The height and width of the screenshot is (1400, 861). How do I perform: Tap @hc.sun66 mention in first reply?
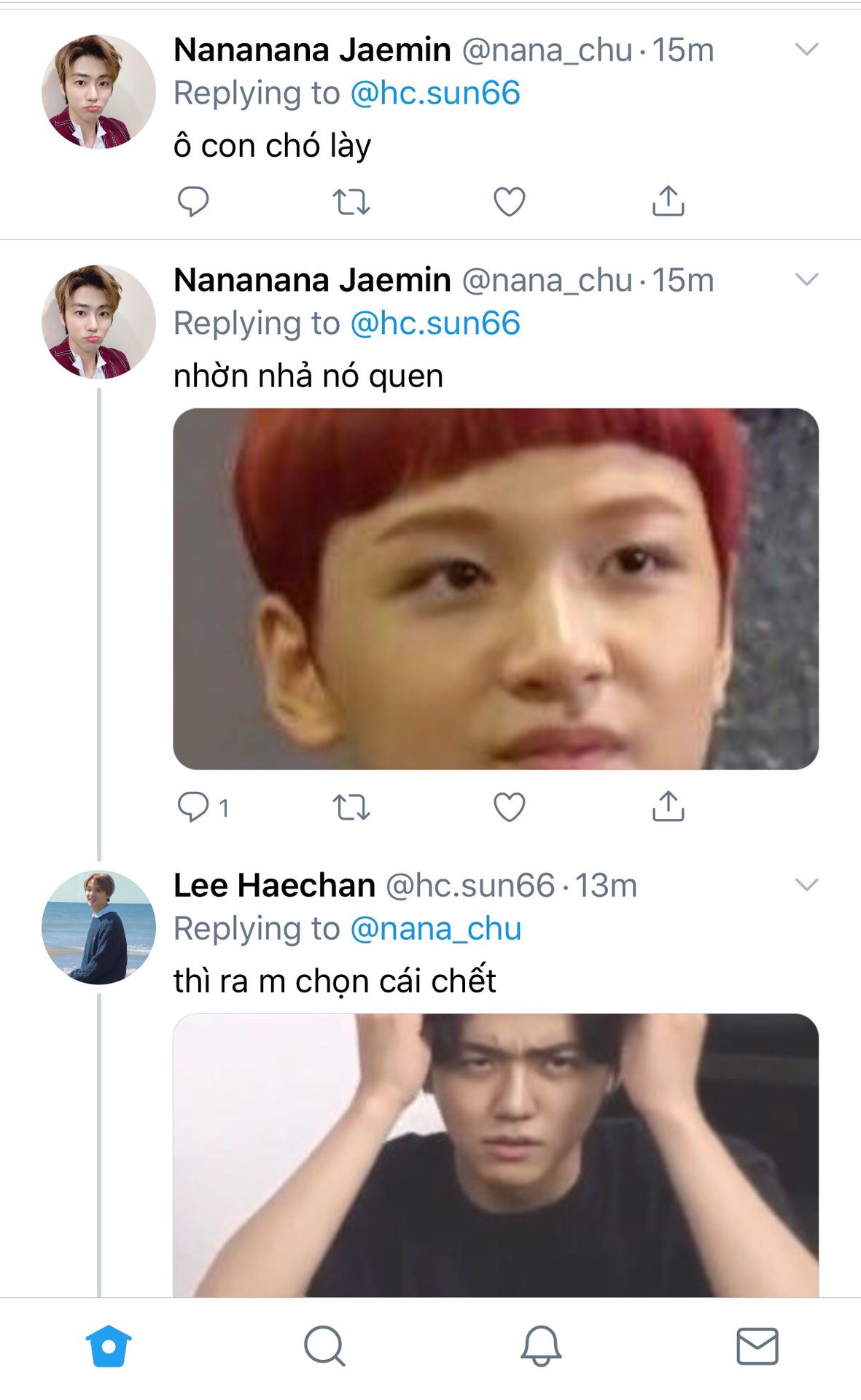click(x=435, y=93)
